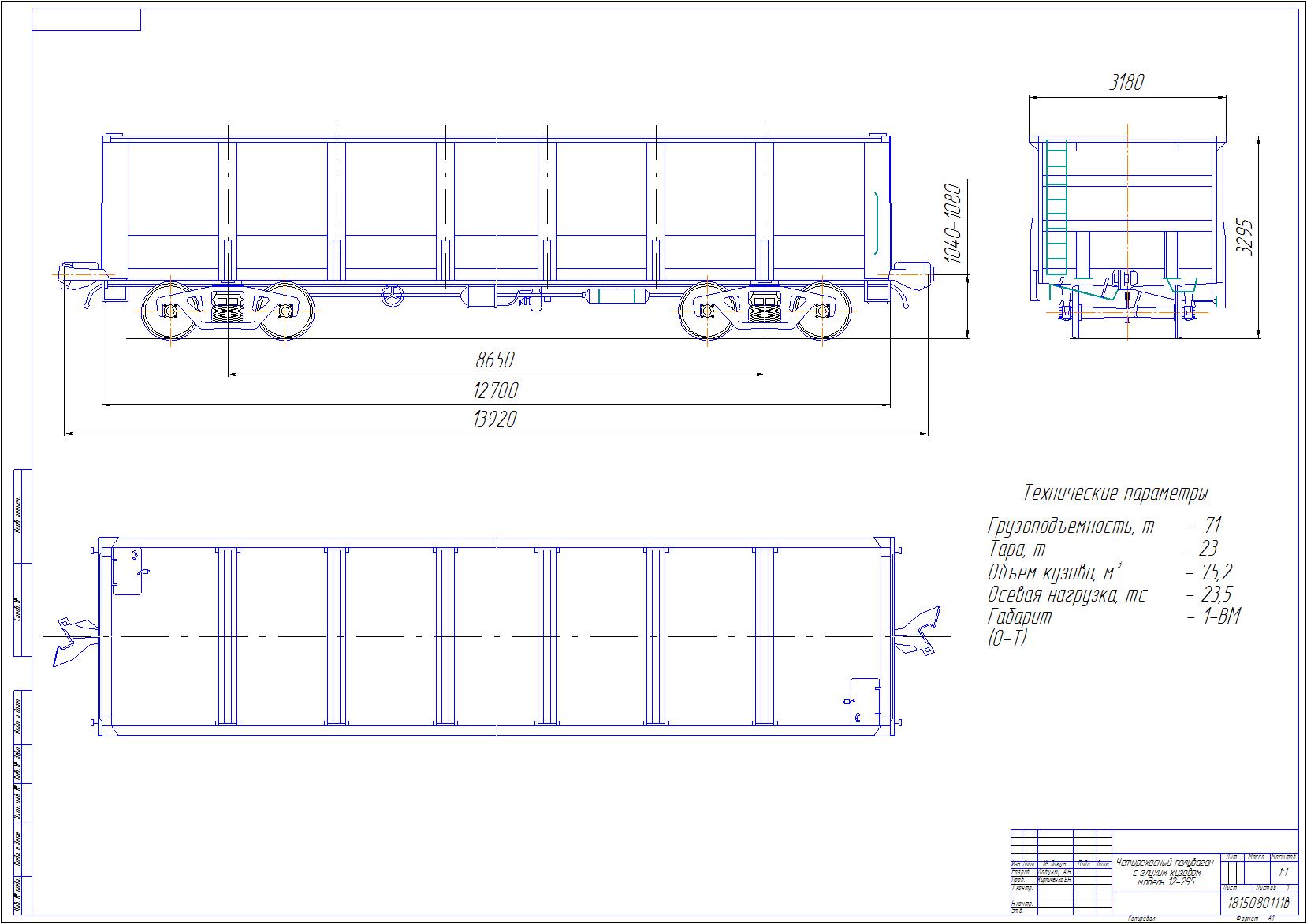
Task: Click the '(0-Т)' text
Action: pos(1007,639)
